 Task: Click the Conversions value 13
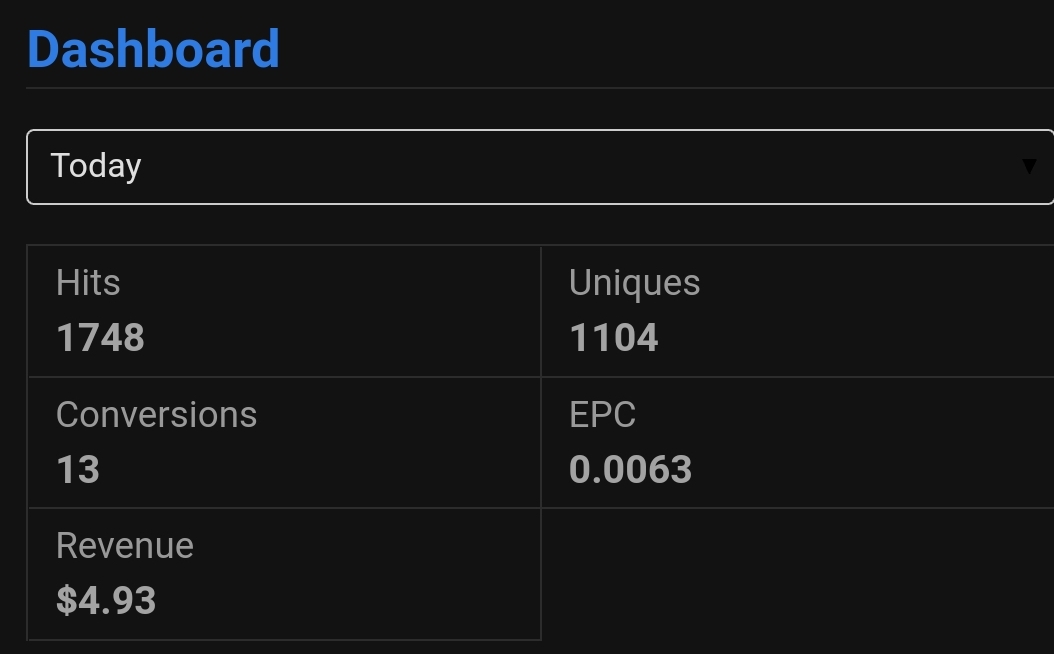[x=78, y=469]
